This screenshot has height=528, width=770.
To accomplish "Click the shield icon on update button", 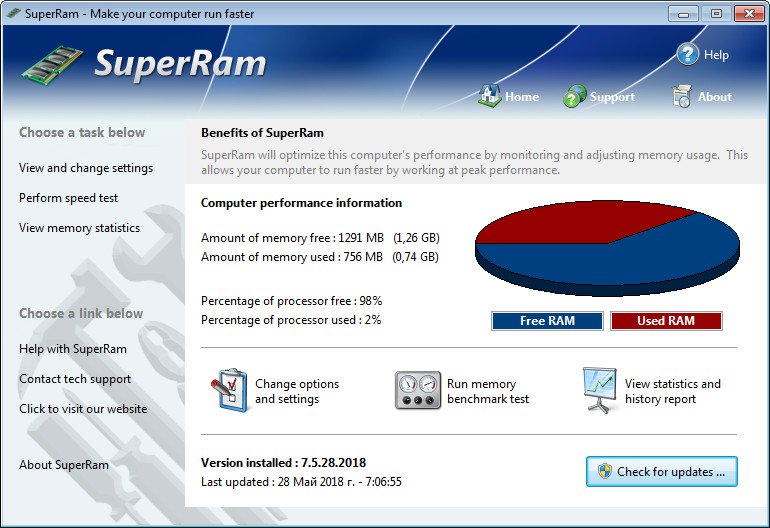I will click(x=605, y=472).
